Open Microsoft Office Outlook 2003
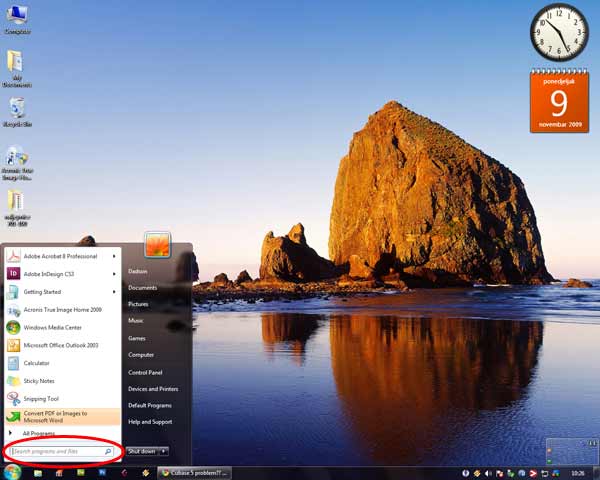The height and width of the screenshot is (480, 600). click(x=60, y=345)
